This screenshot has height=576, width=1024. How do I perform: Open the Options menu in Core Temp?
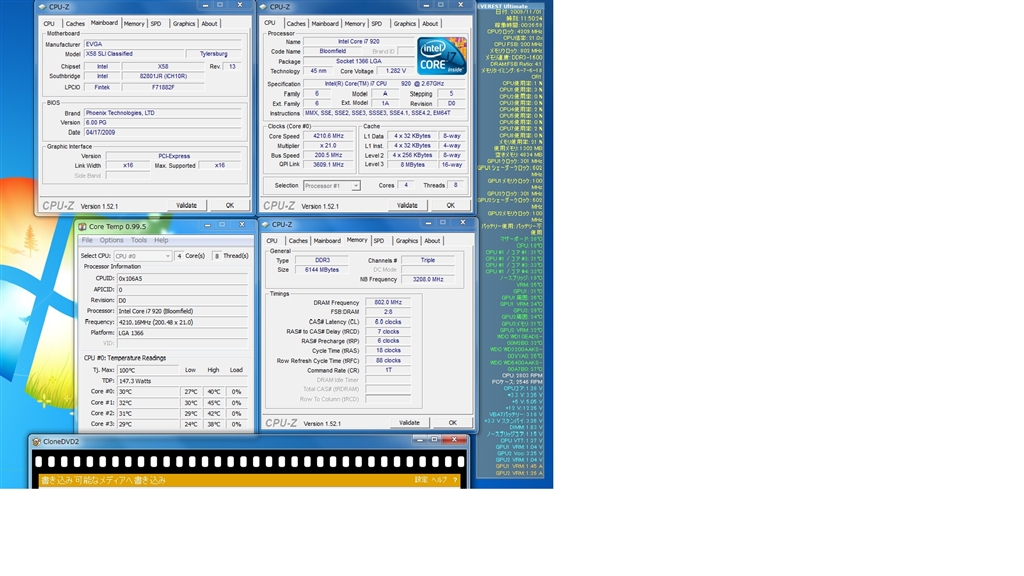tap(112, 240)
